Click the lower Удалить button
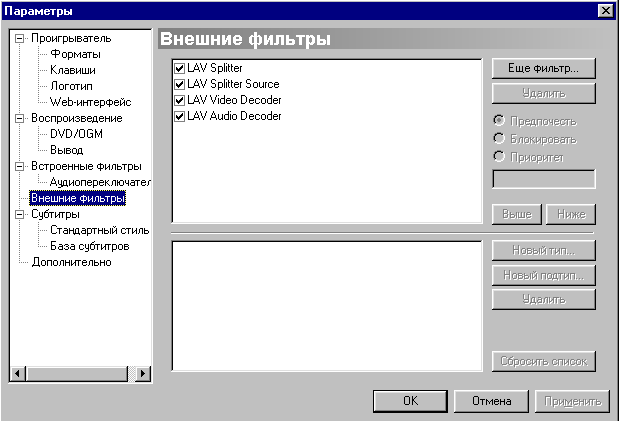The width and height of the screenshot is (619, 421). pos(544,299)
